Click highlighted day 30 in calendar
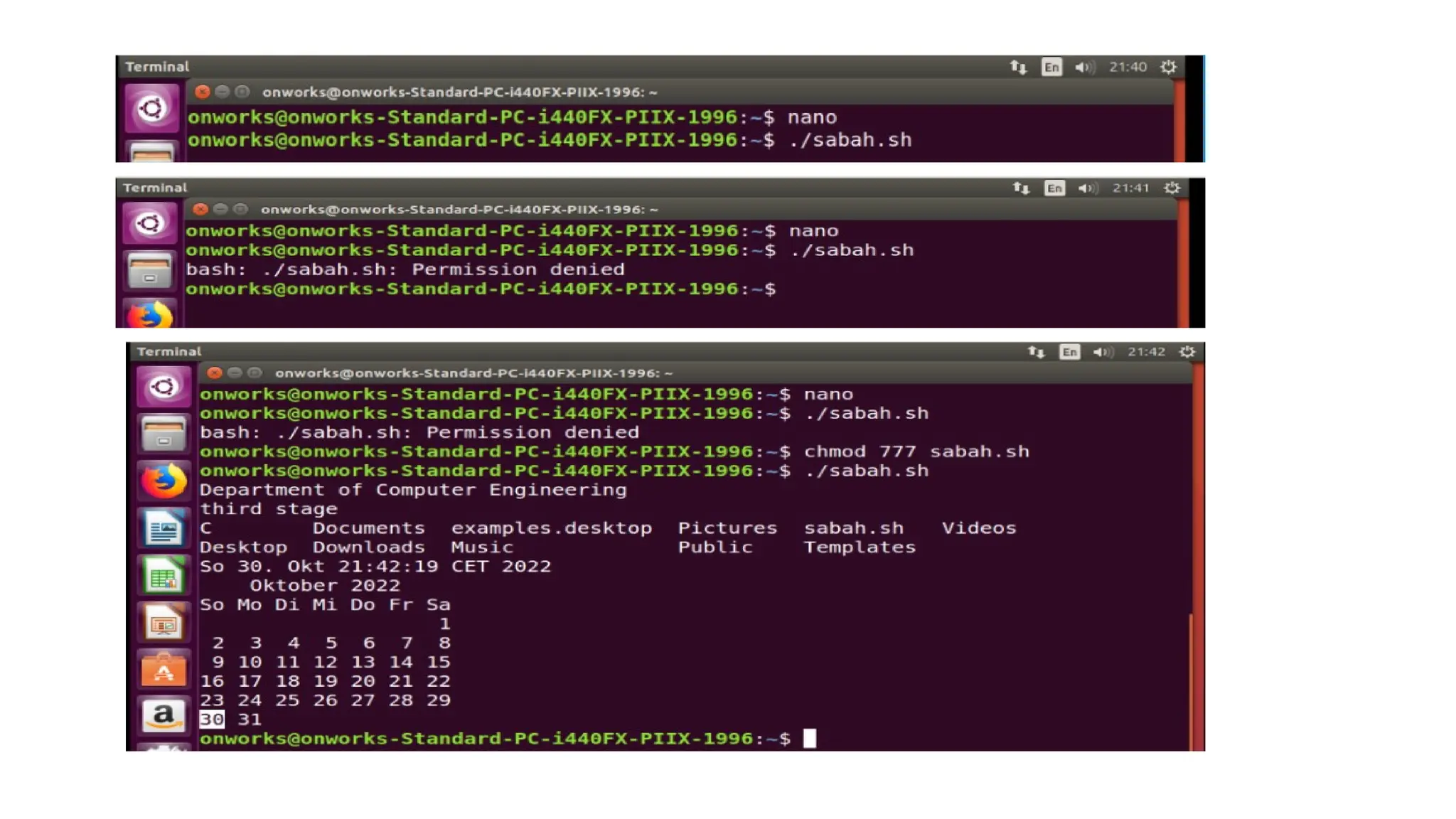The image size is (1456, 819). coord(212,719)
